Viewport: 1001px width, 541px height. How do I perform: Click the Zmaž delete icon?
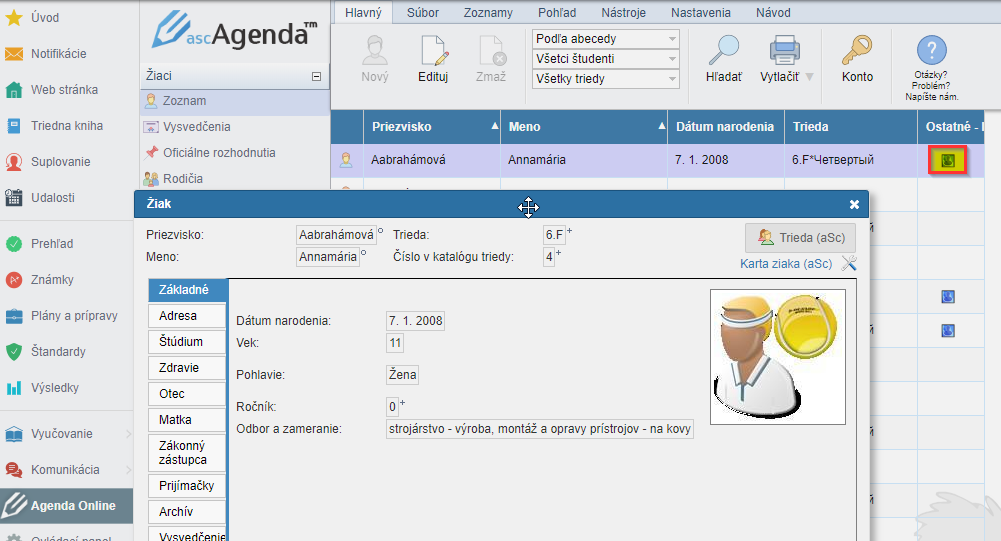click(492, 50)
